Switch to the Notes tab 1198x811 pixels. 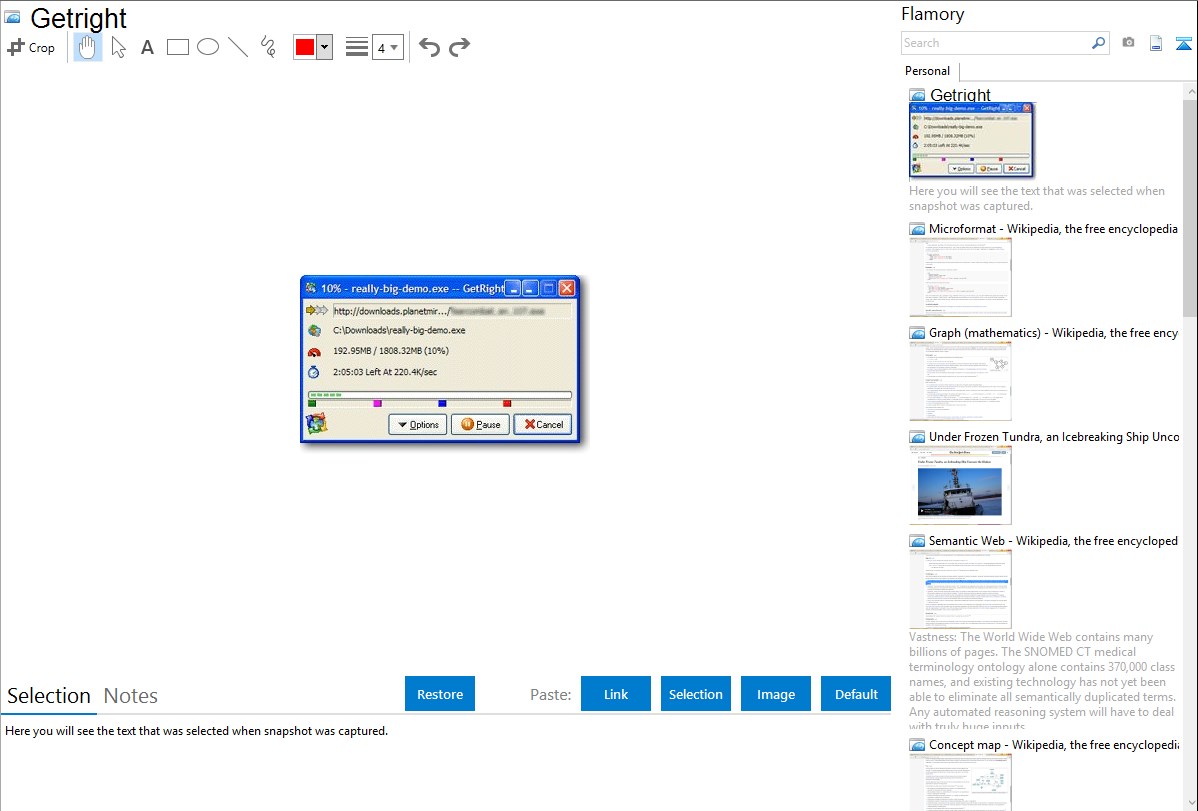pyautogui.click(x=131, y=696)
